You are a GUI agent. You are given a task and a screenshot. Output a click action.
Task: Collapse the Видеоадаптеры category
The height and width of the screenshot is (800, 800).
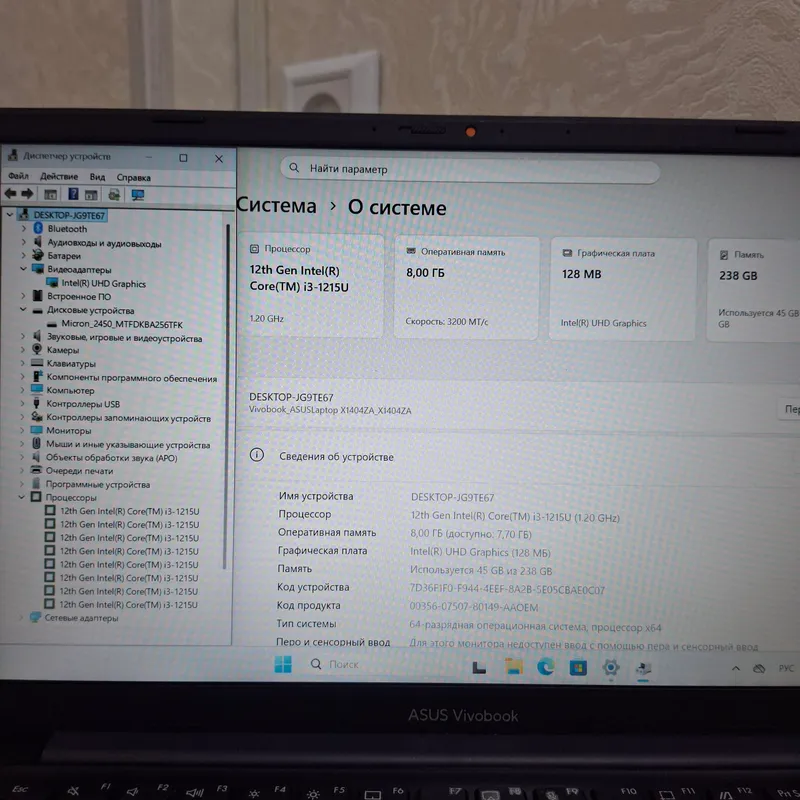pyautogui.click(x=23, y=268)
